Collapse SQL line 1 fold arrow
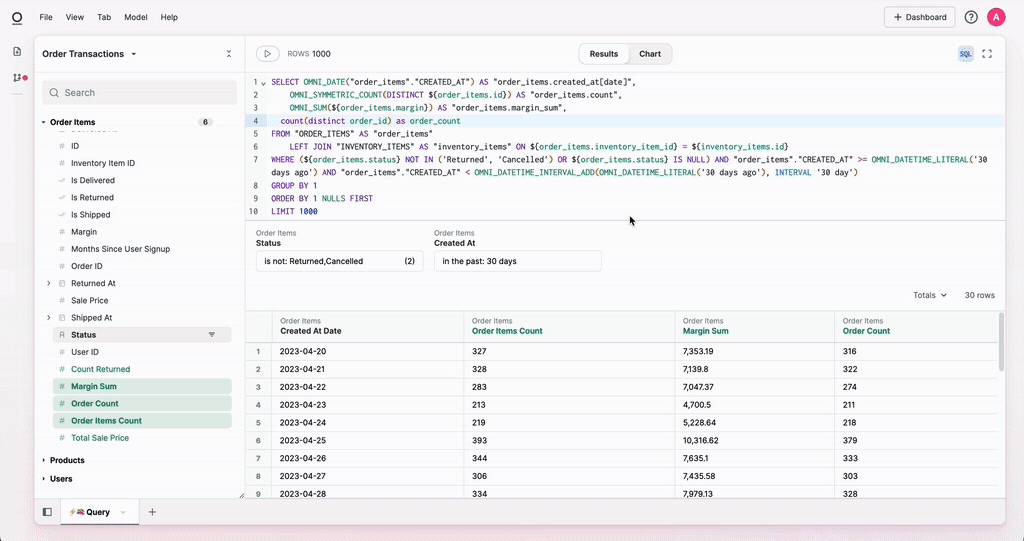 coord(263,83)
